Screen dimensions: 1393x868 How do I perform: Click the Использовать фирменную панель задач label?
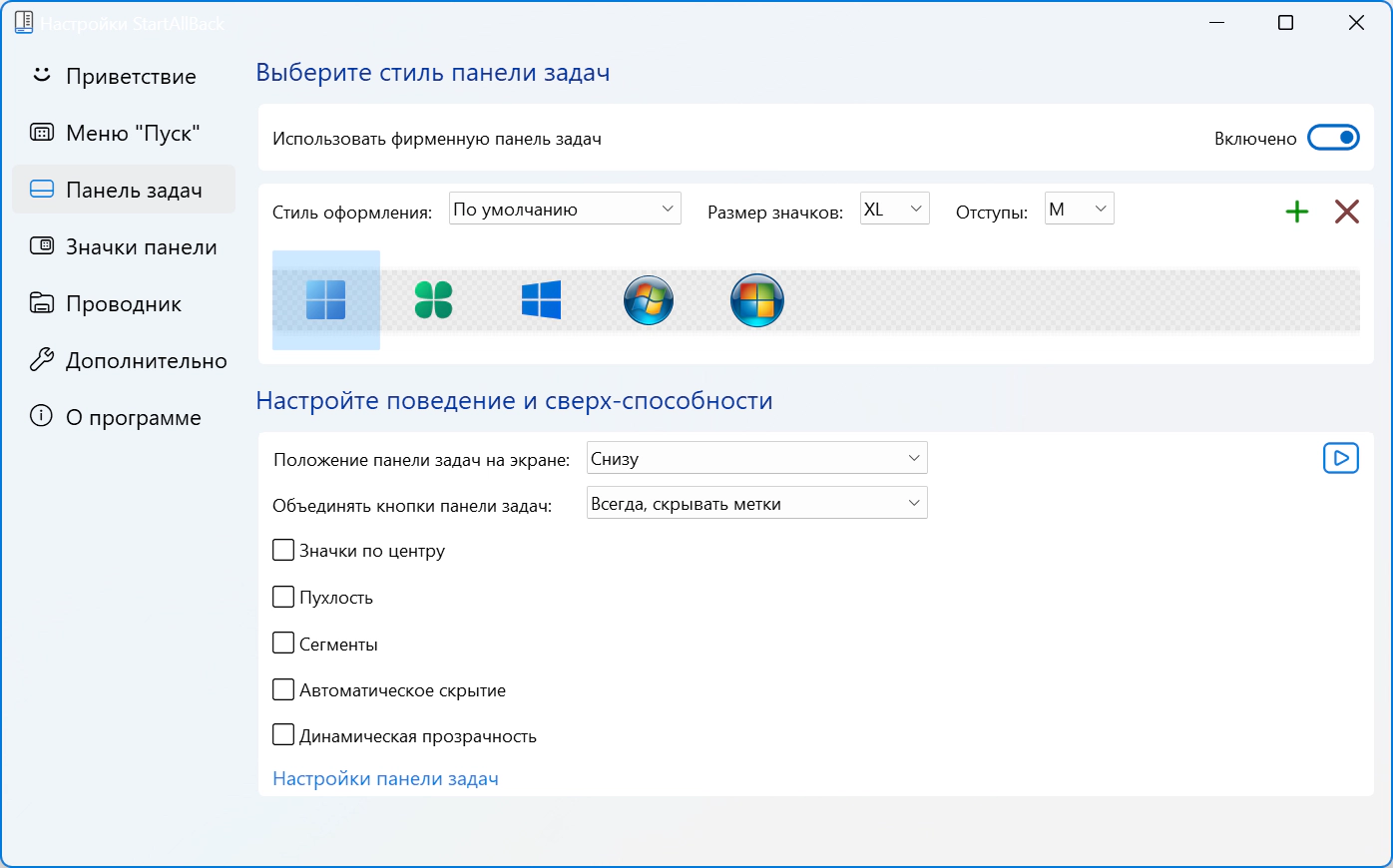437,139
